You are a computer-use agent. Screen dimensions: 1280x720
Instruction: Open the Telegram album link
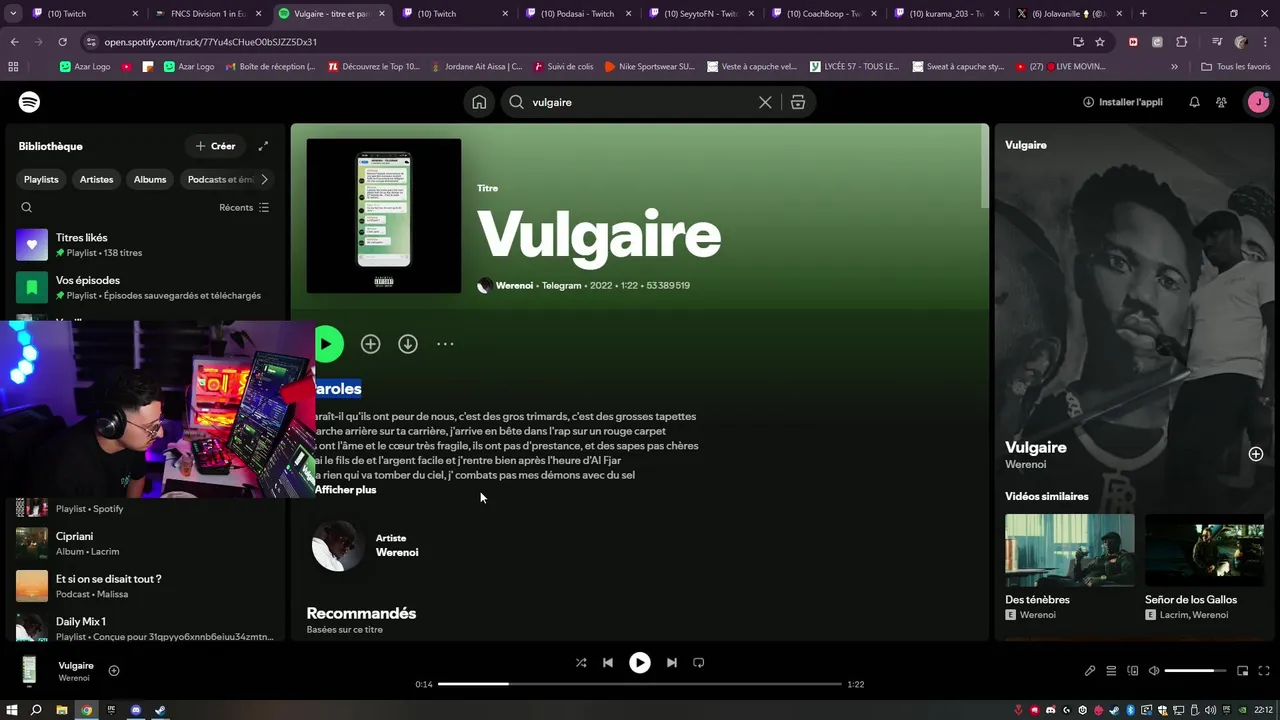(x=561, y=285)
